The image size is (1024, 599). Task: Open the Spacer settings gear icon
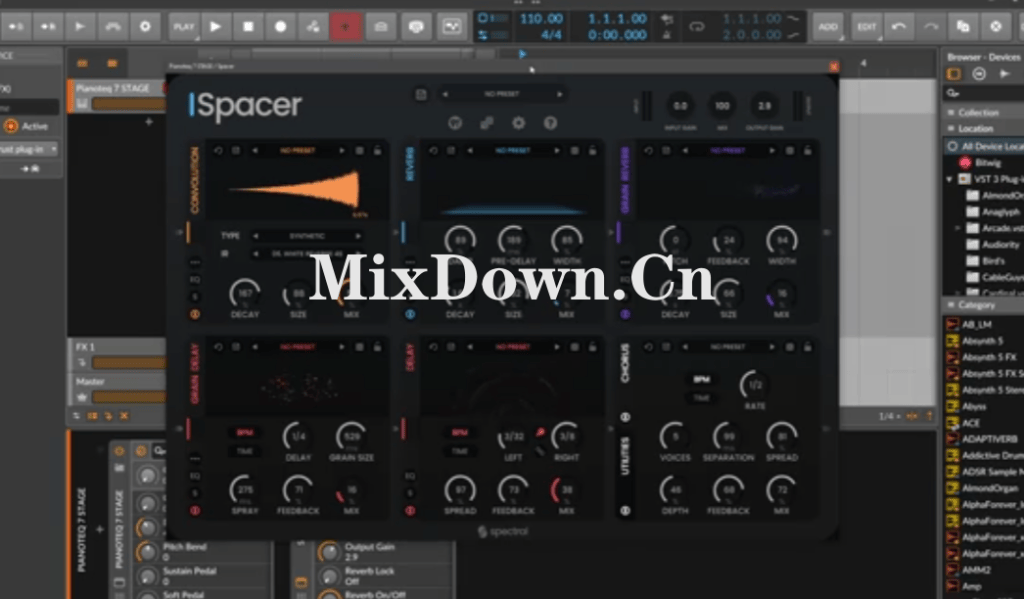pyautogui.click(x=519, y=123)
